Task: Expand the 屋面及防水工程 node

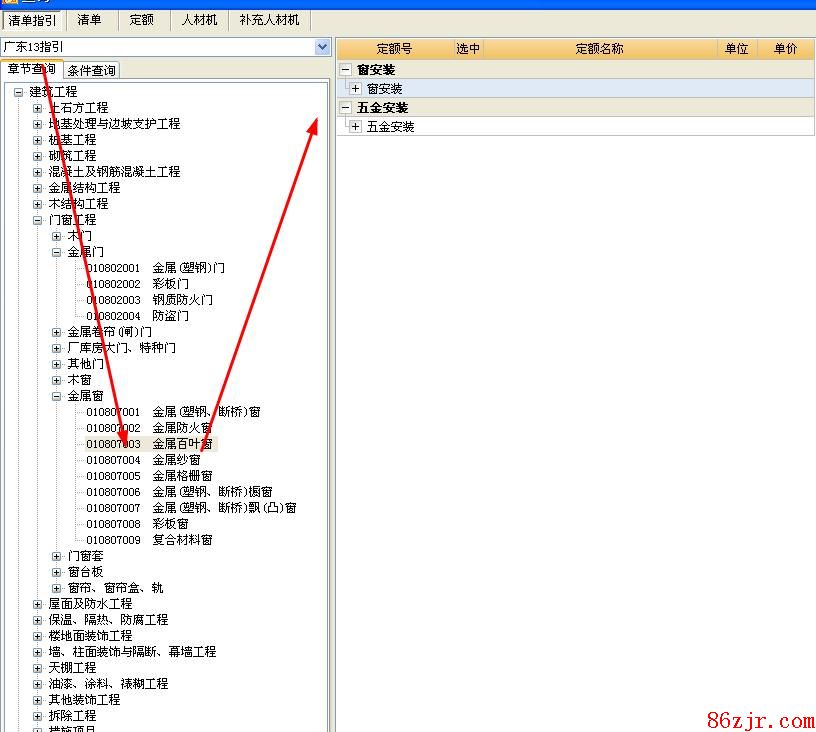Action: (38, 604)
